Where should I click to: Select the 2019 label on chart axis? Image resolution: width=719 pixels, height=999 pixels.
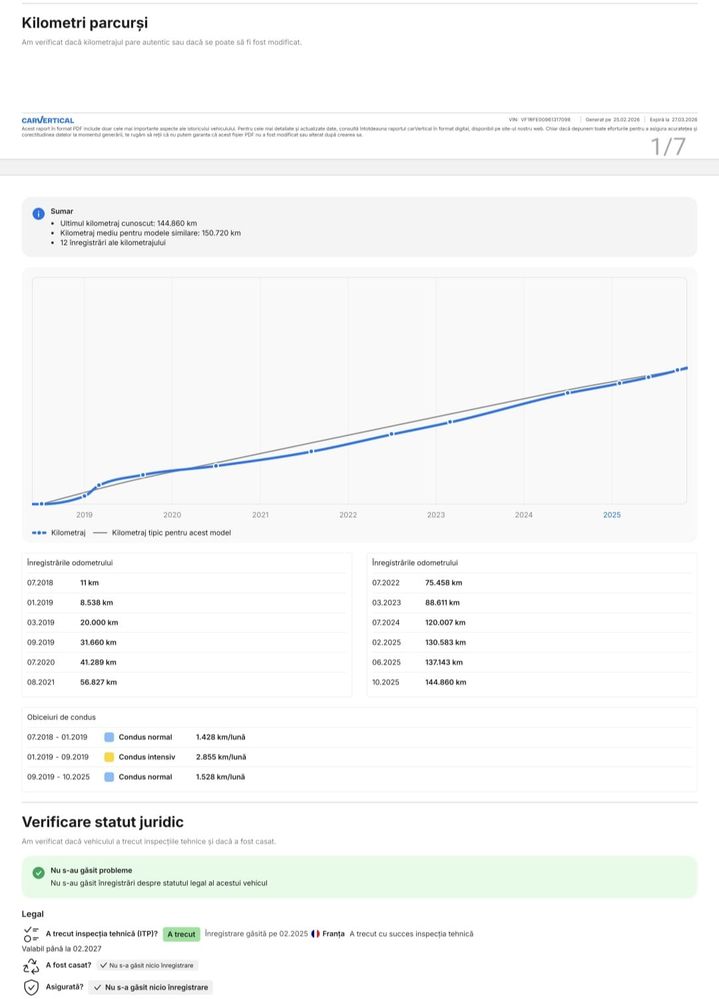[x=84, y=515]
